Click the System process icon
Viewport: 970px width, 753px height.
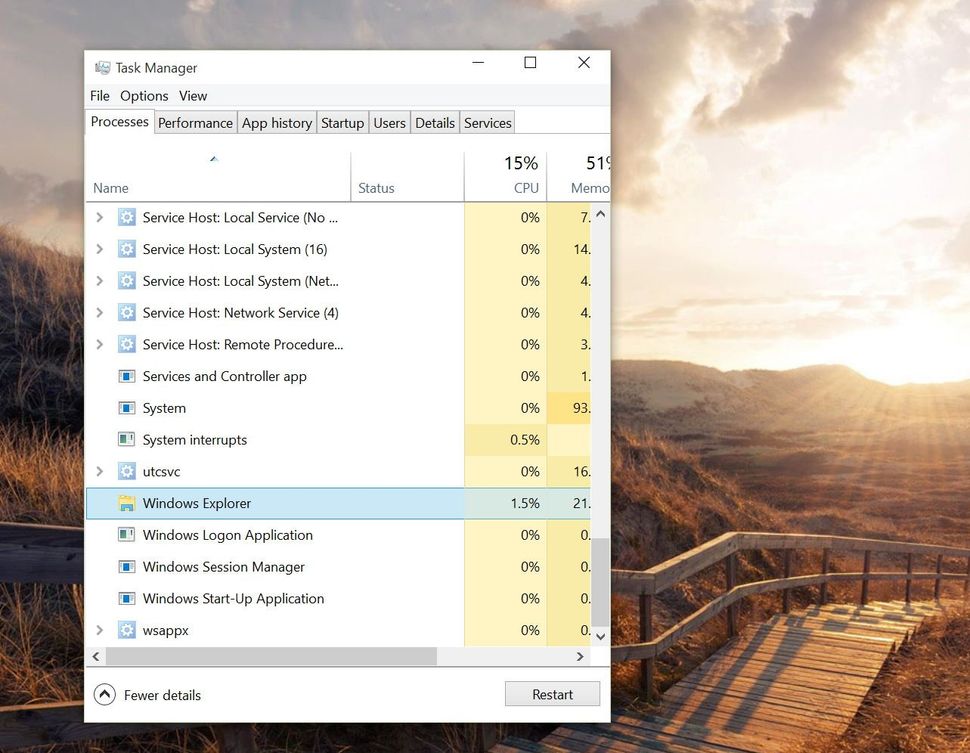tap(127, 408)
